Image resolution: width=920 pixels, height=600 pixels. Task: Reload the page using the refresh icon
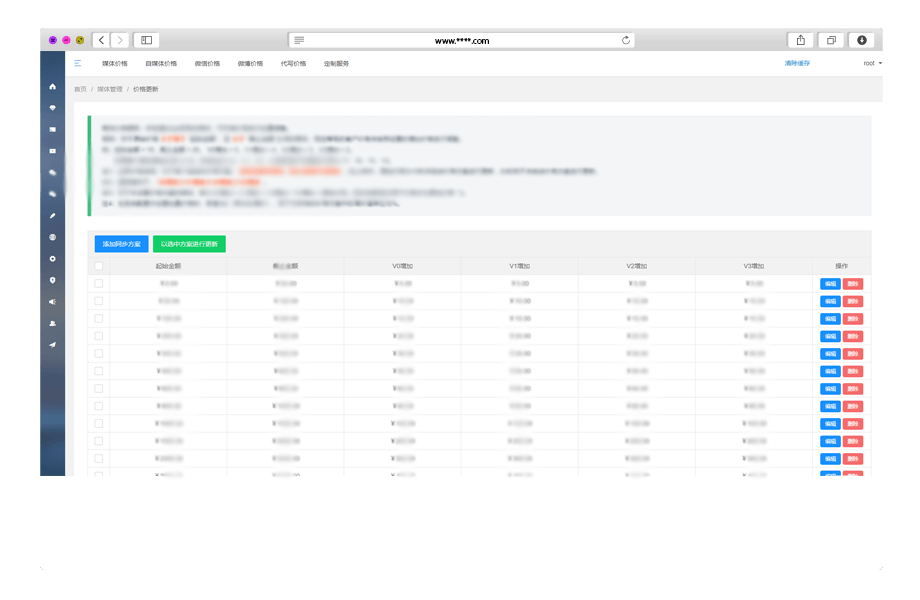click(x=626, y=40)
